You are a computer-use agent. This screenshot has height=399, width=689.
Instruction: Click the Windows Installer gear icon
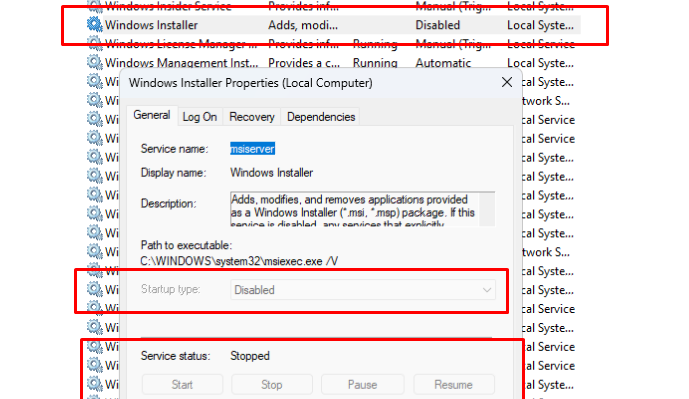click(94, 25)
